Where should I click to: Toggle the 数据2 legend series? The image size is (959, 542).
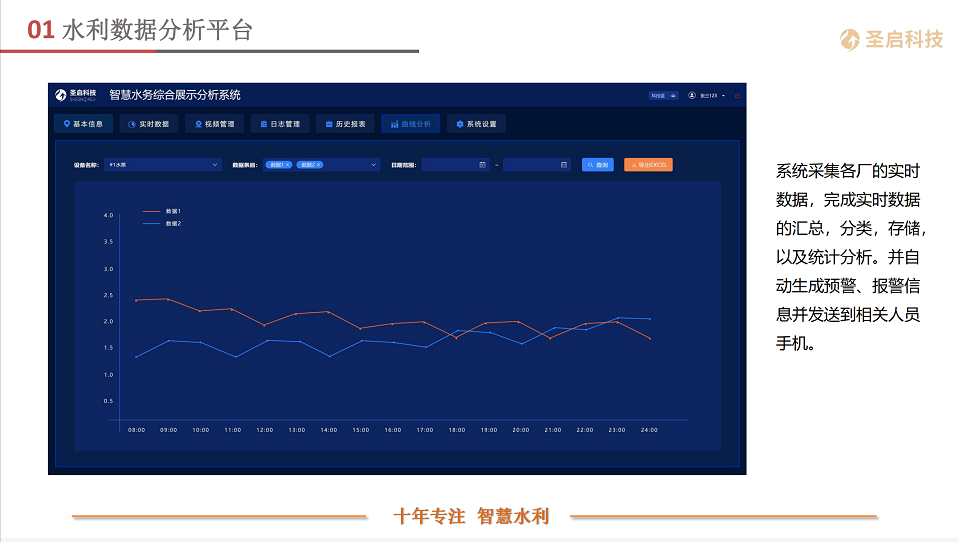(162, 224)
